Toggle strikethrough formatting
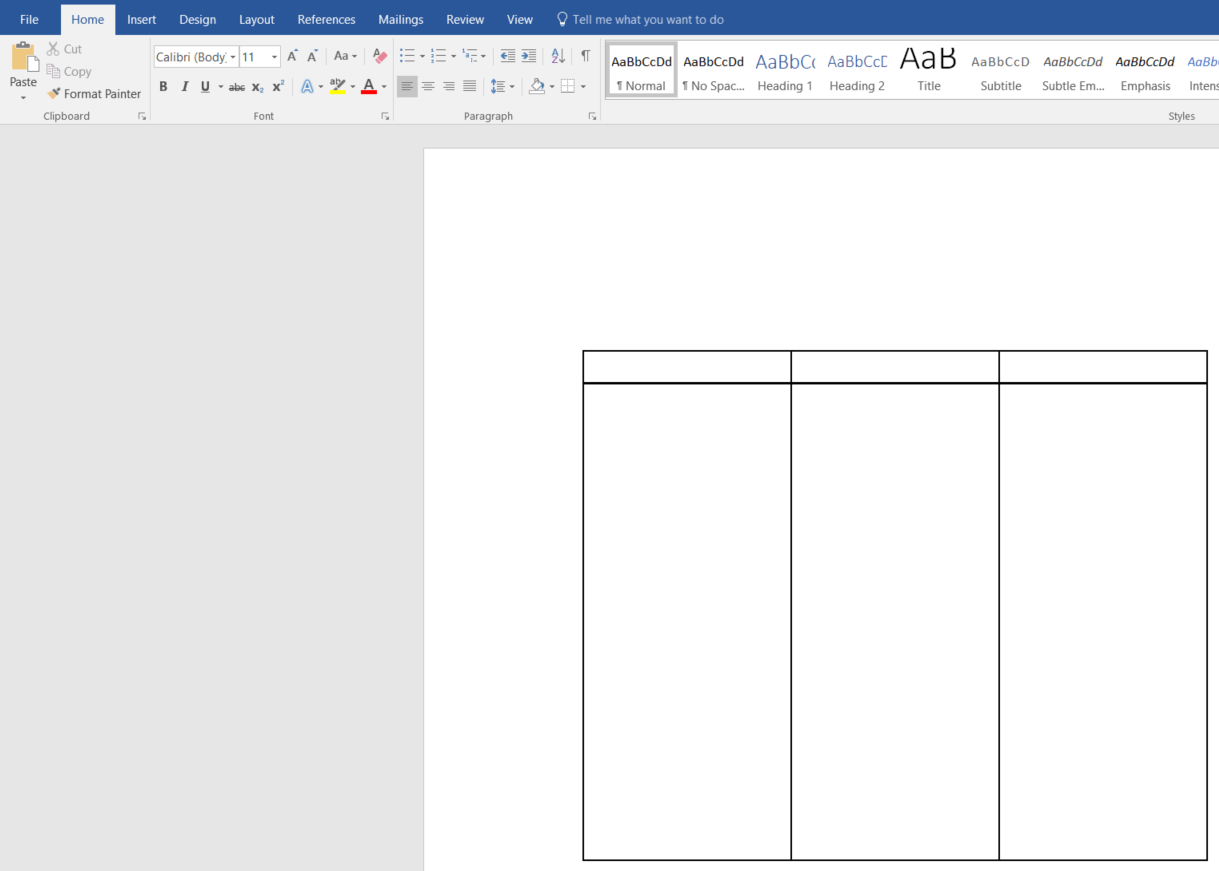 pos(236,87)
